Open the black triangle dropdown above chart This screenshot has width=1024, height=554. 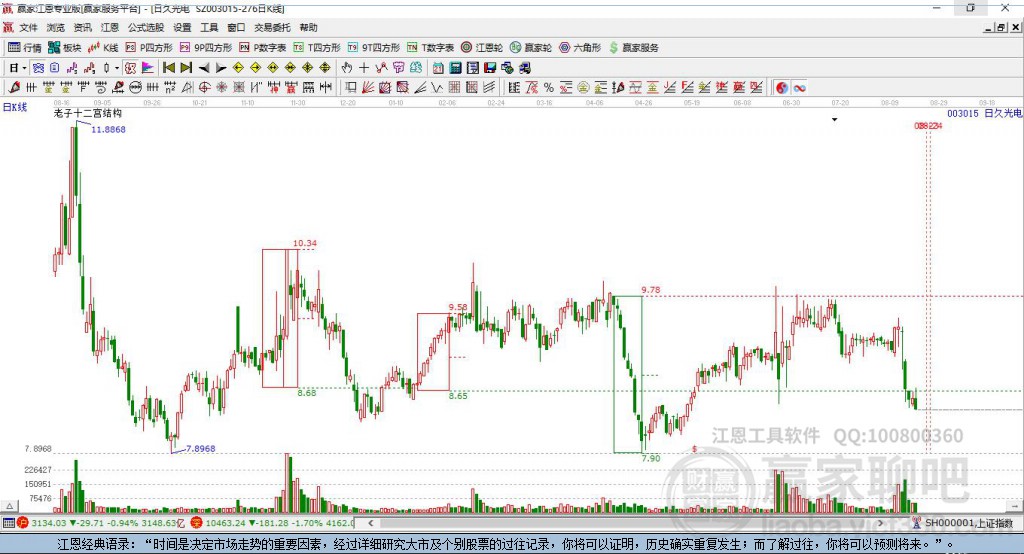coord(835,120)
